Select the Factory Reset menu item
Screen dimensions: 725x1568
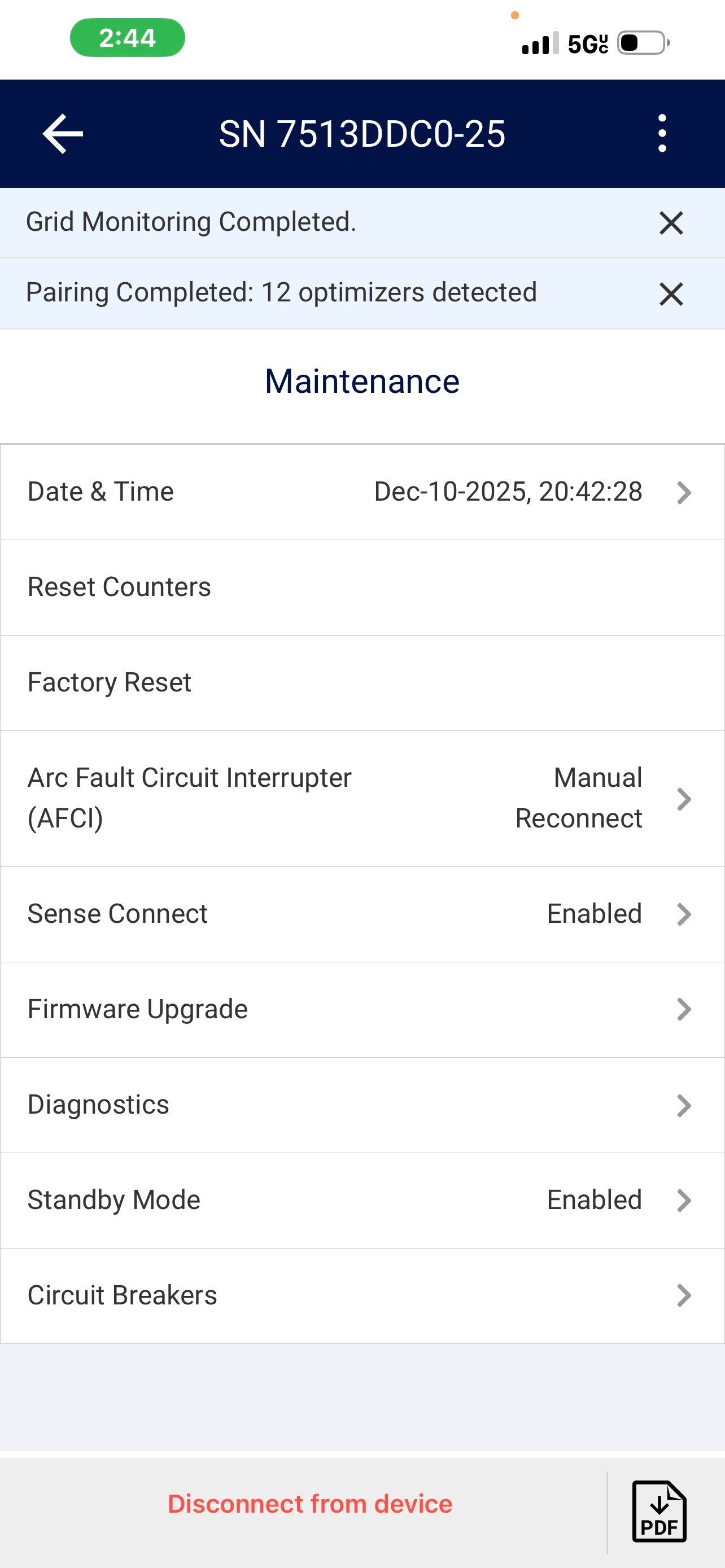tap(110, 682)
